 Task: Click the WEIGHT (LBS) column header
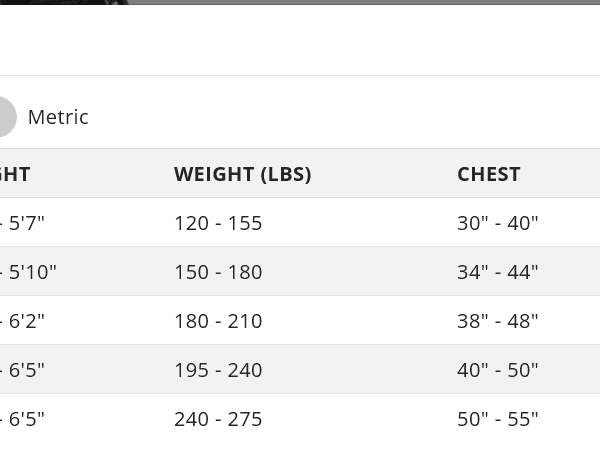point(243,174)
